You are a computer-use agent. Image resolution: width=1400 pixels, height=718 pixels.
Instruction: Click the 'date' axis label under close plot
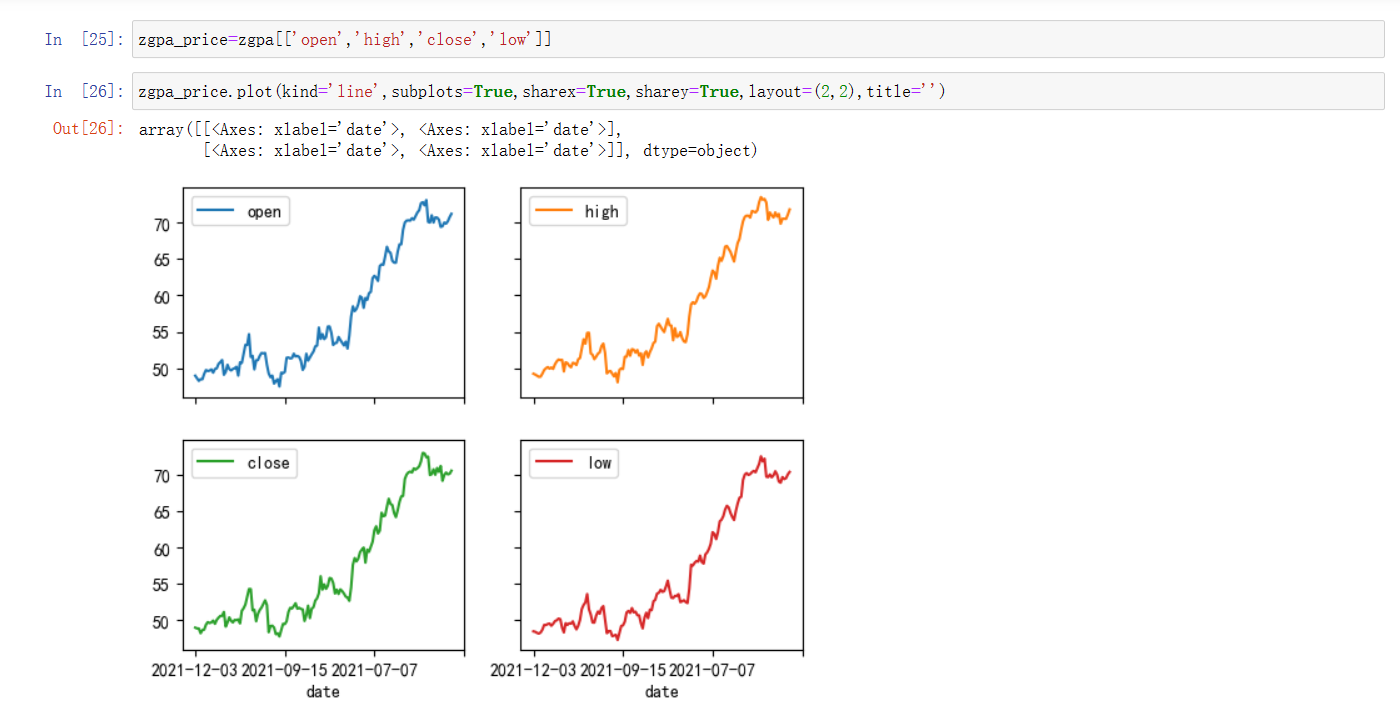point(323,691)
